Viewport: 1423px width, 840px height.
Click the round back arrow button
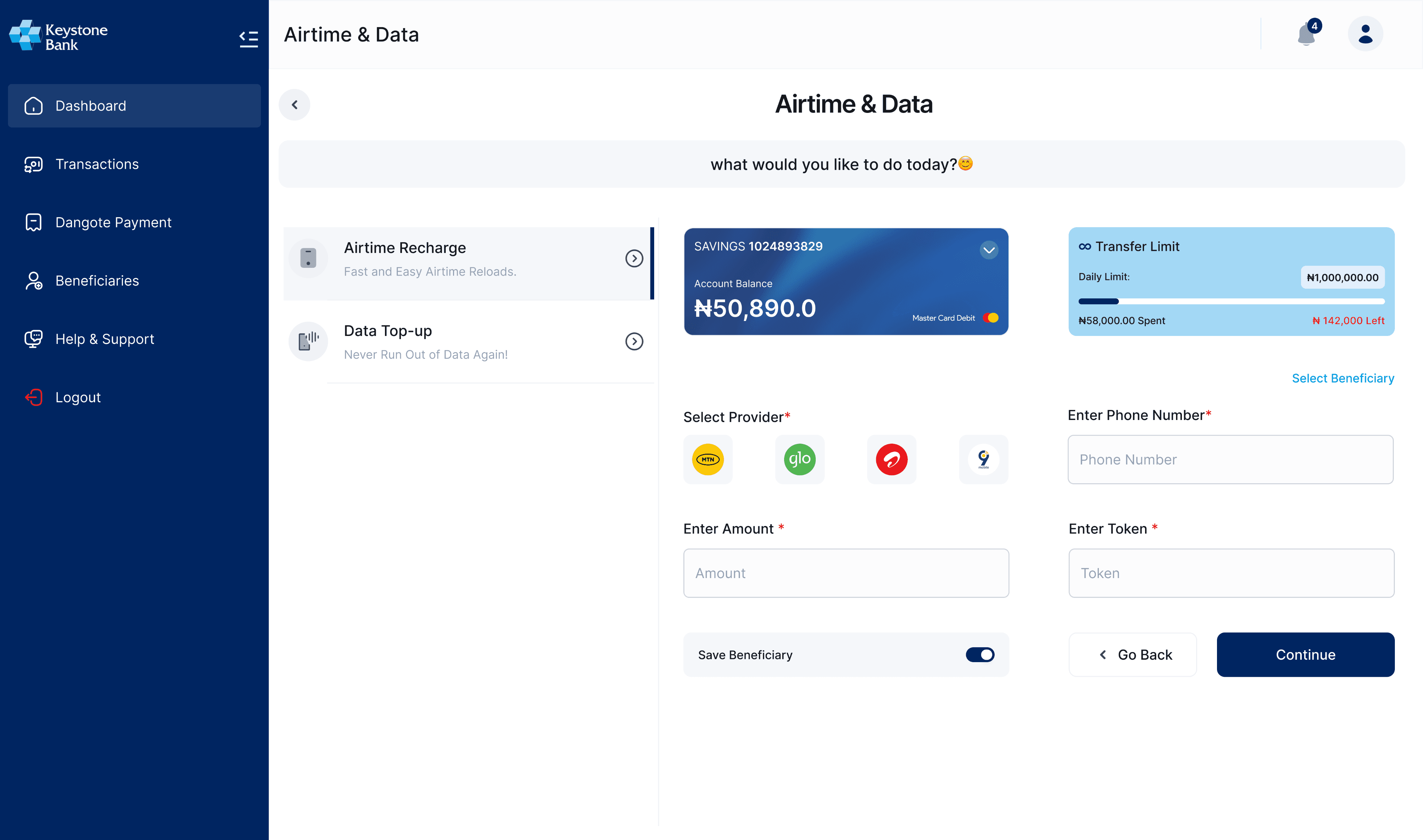pyautogui.click(x=294, y=105)
